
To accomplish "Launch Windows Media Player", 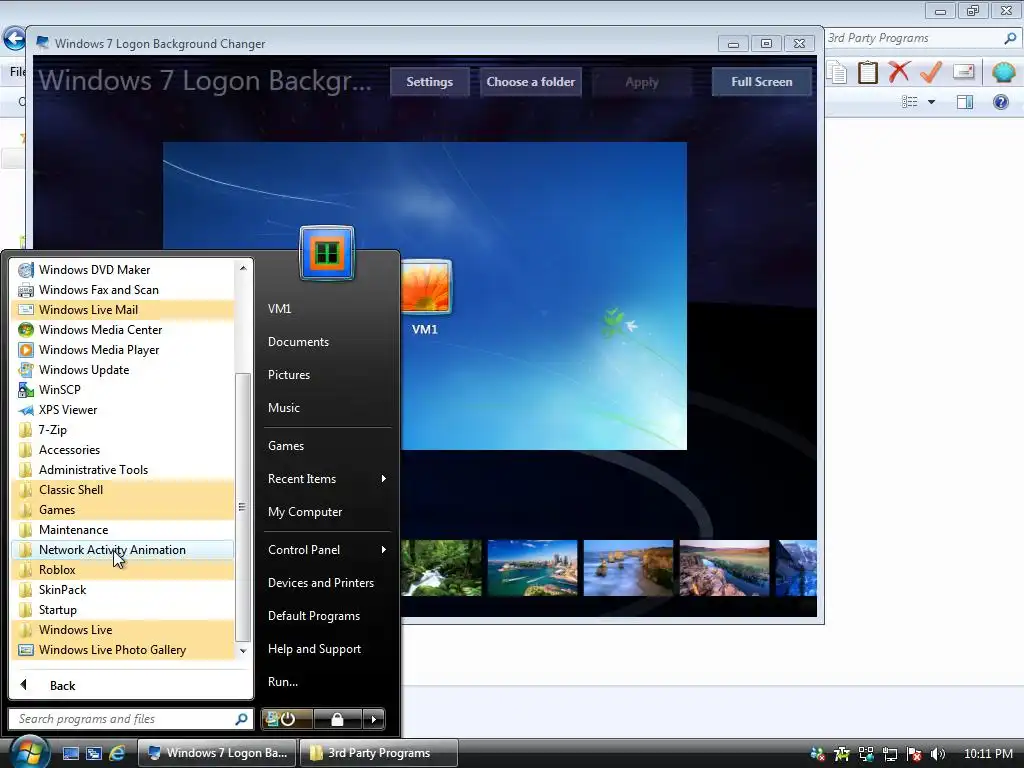I will tap(122, 350).
